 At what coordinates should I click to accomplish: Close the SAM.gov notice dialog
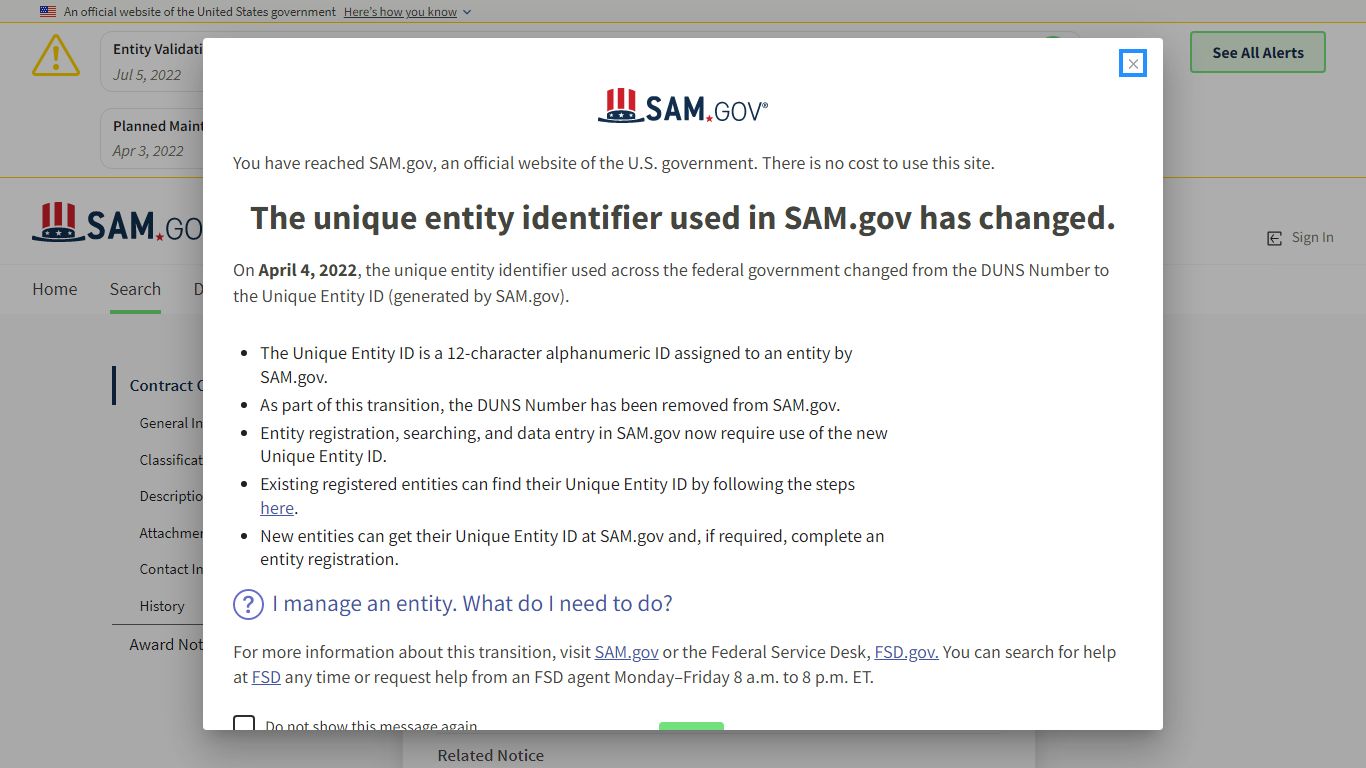(x=1132, y=64)
